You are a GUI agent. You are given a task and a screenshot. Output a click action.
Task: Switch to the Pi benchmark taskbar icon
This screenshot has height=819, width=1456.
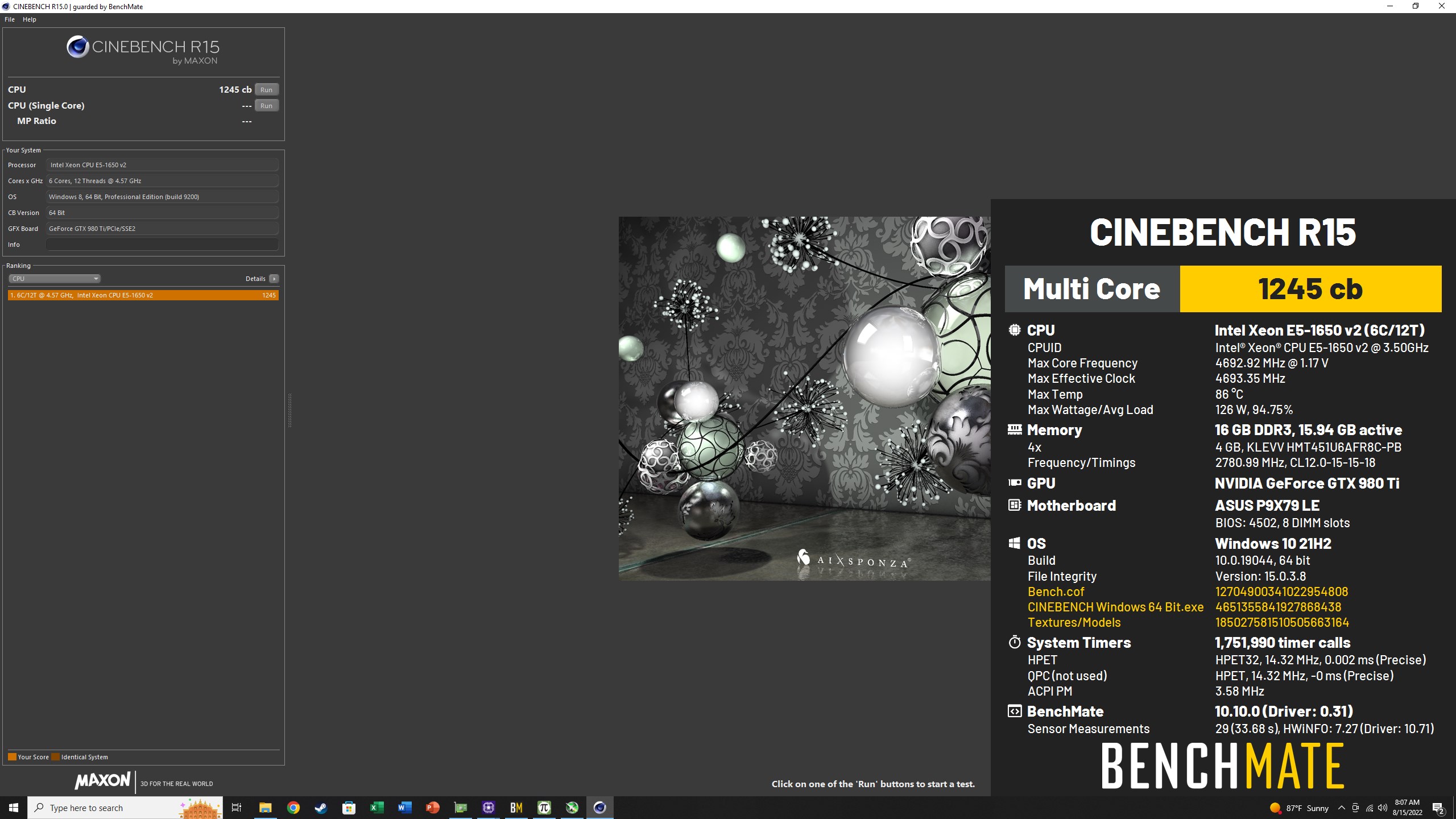(544, 808)
